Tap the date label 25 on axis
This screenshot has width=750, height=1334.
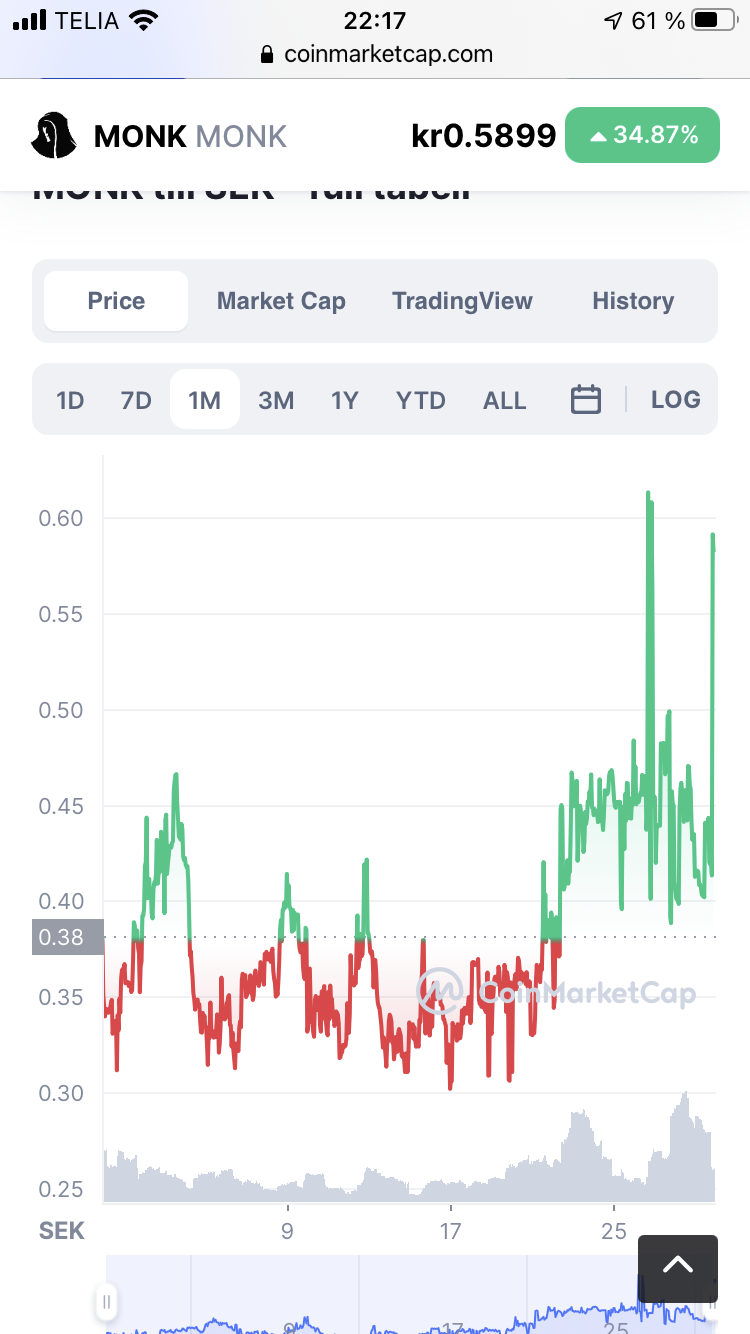pyautogui.click(x=614, y=1231)
